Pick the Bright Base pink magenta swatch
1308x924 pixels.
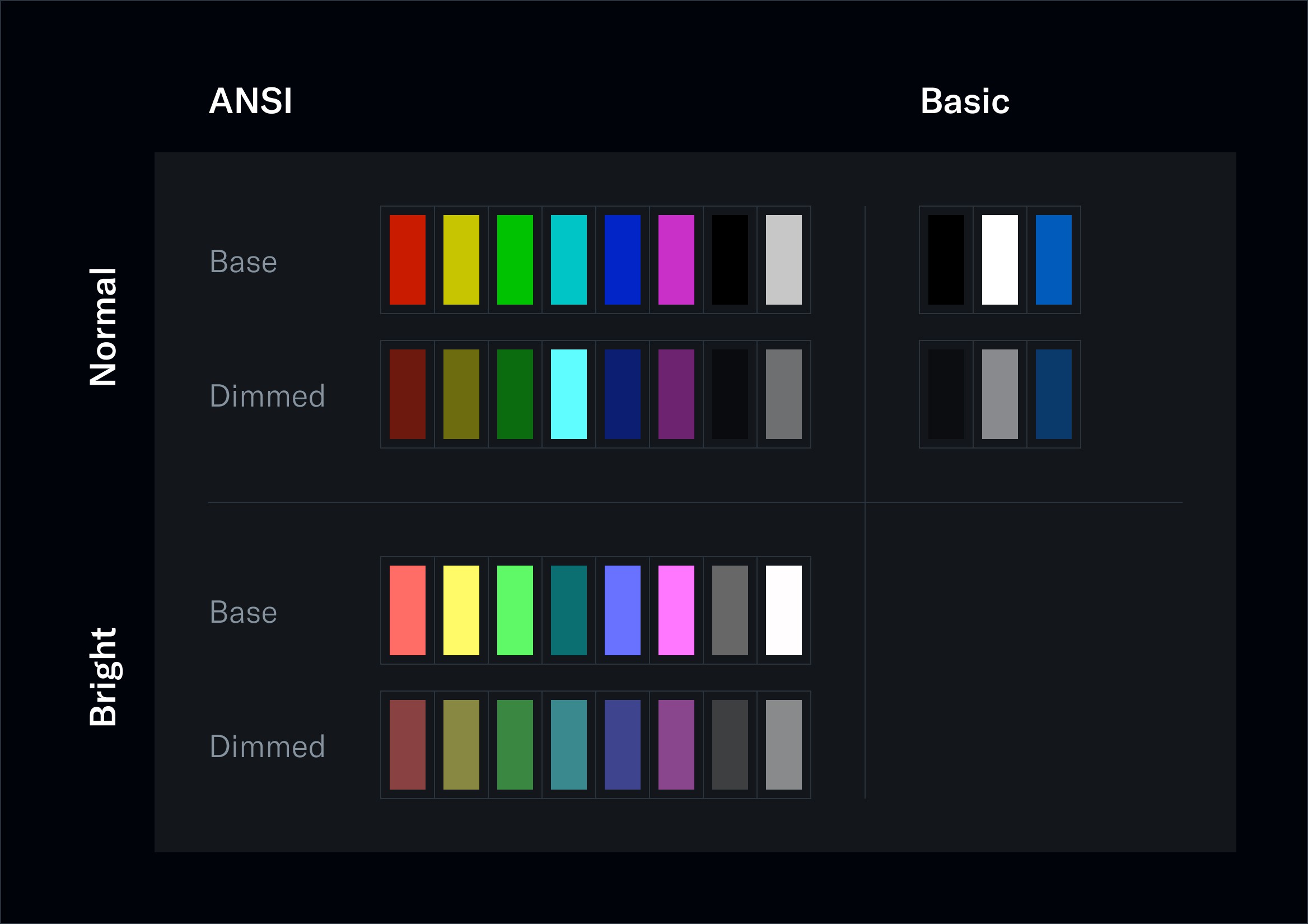tap(676, 610)
